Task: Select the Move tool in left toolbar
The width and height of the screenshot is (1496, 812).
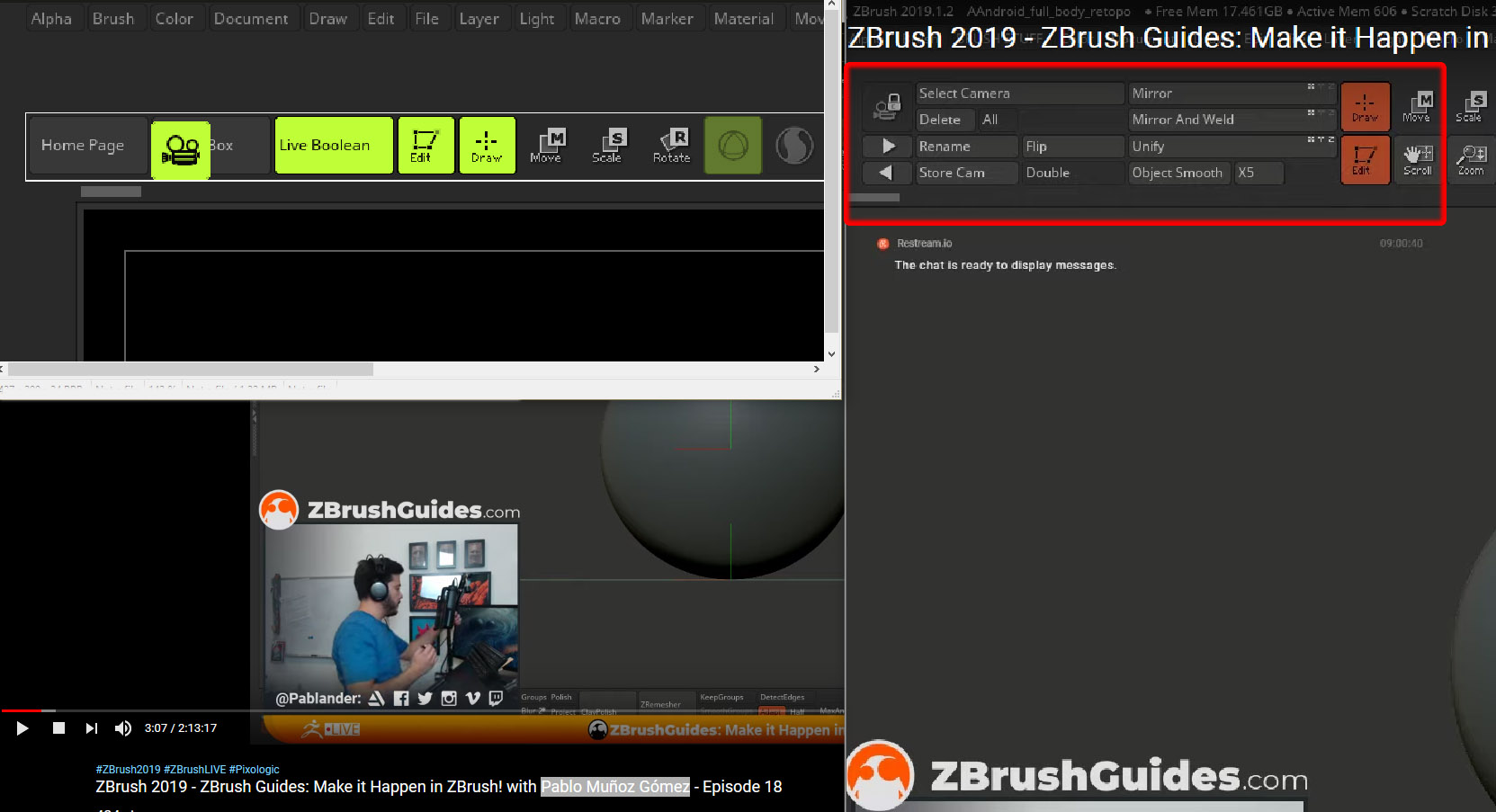Action: coord(546,145)
